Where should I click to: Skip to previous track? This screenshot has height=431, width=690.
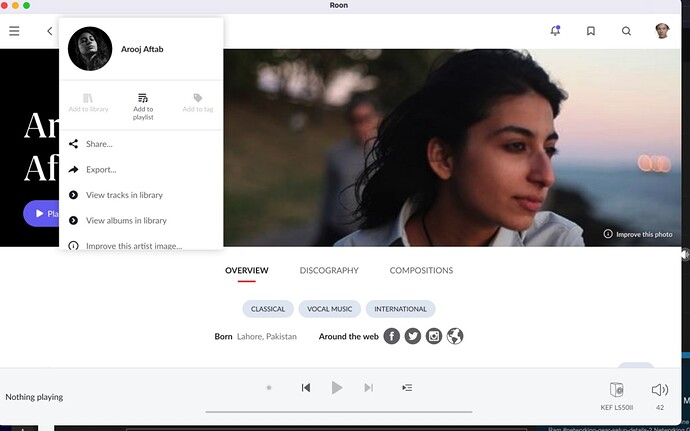point(306,387)
